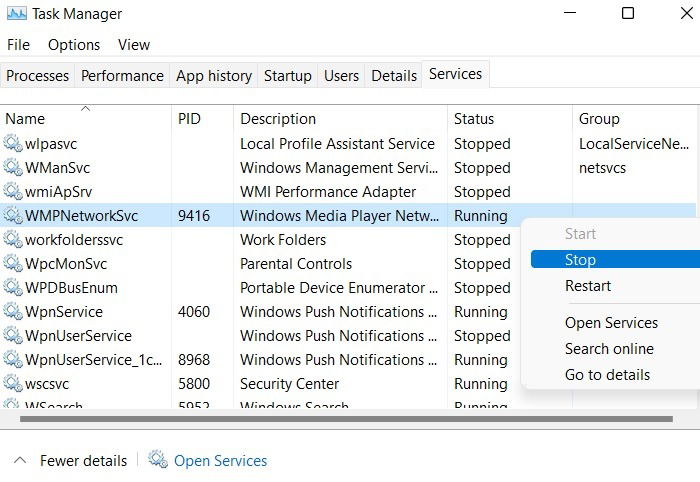This screenshot has height=482, width=700.
Task: Click Local Profile Assistant Service description
Action: point(338,144)
